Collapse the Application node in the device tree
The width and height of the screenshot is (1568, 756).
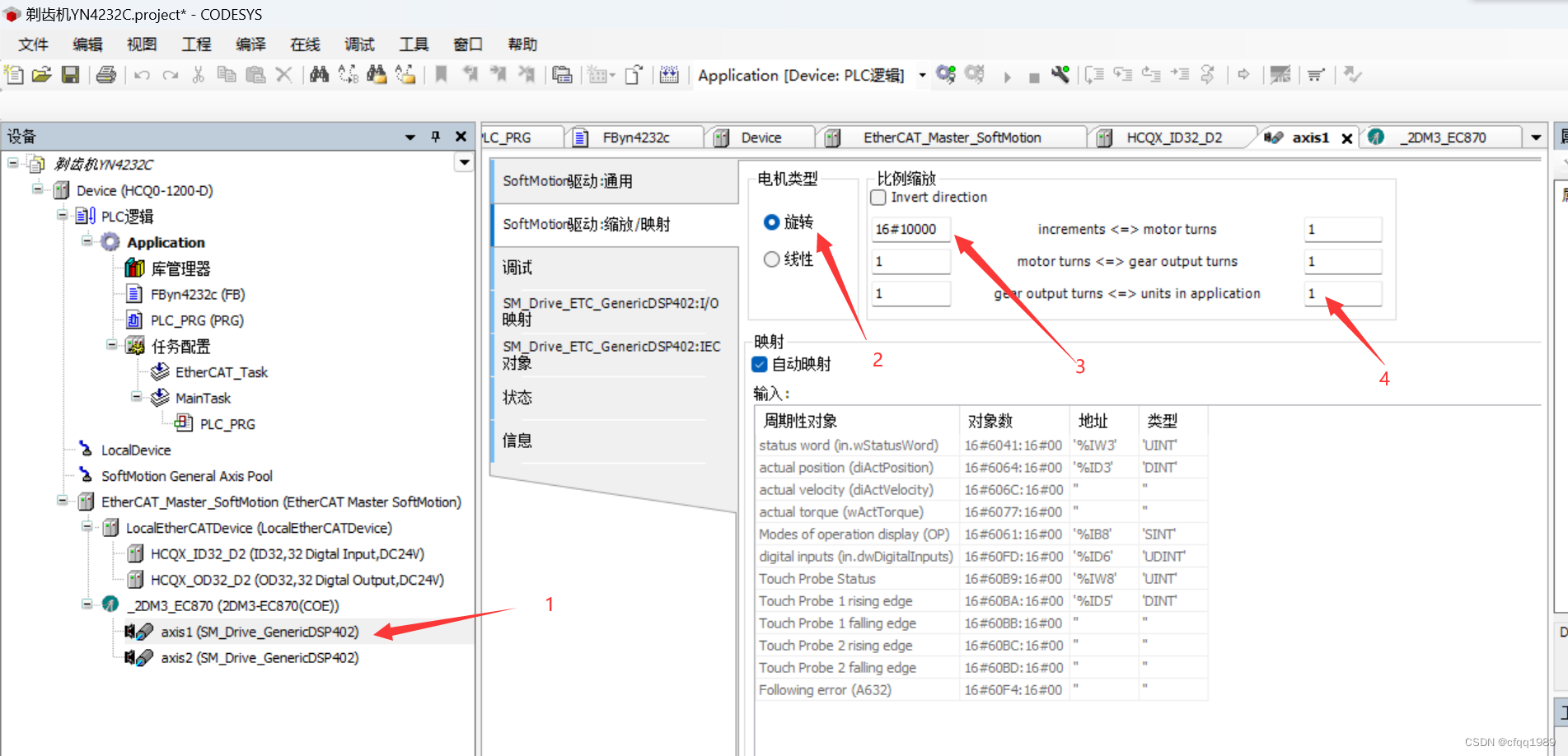(x=87, y=241)
